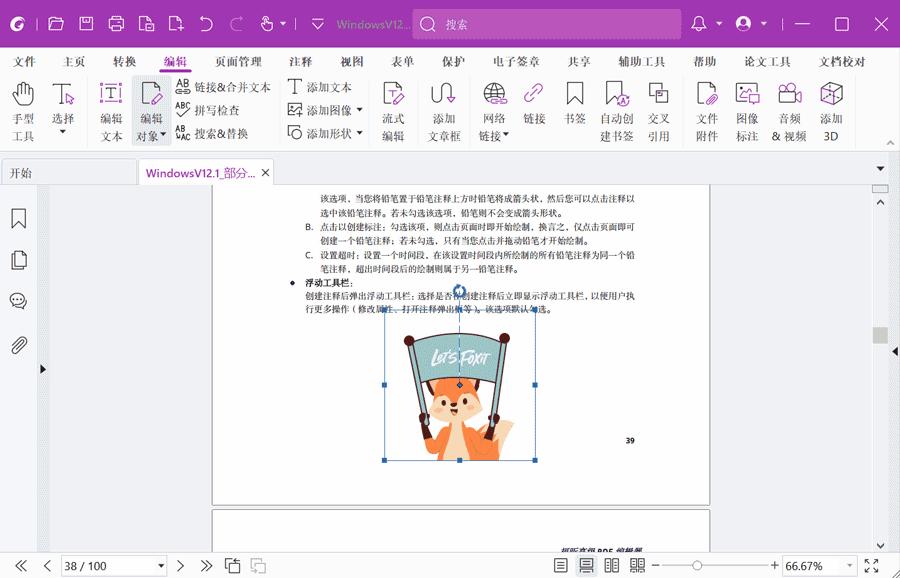Image resolution: width=900 pixels, height=578 pixels.
Task: Close the WindowsV12.1 document tab
Action: pos(265,173)
